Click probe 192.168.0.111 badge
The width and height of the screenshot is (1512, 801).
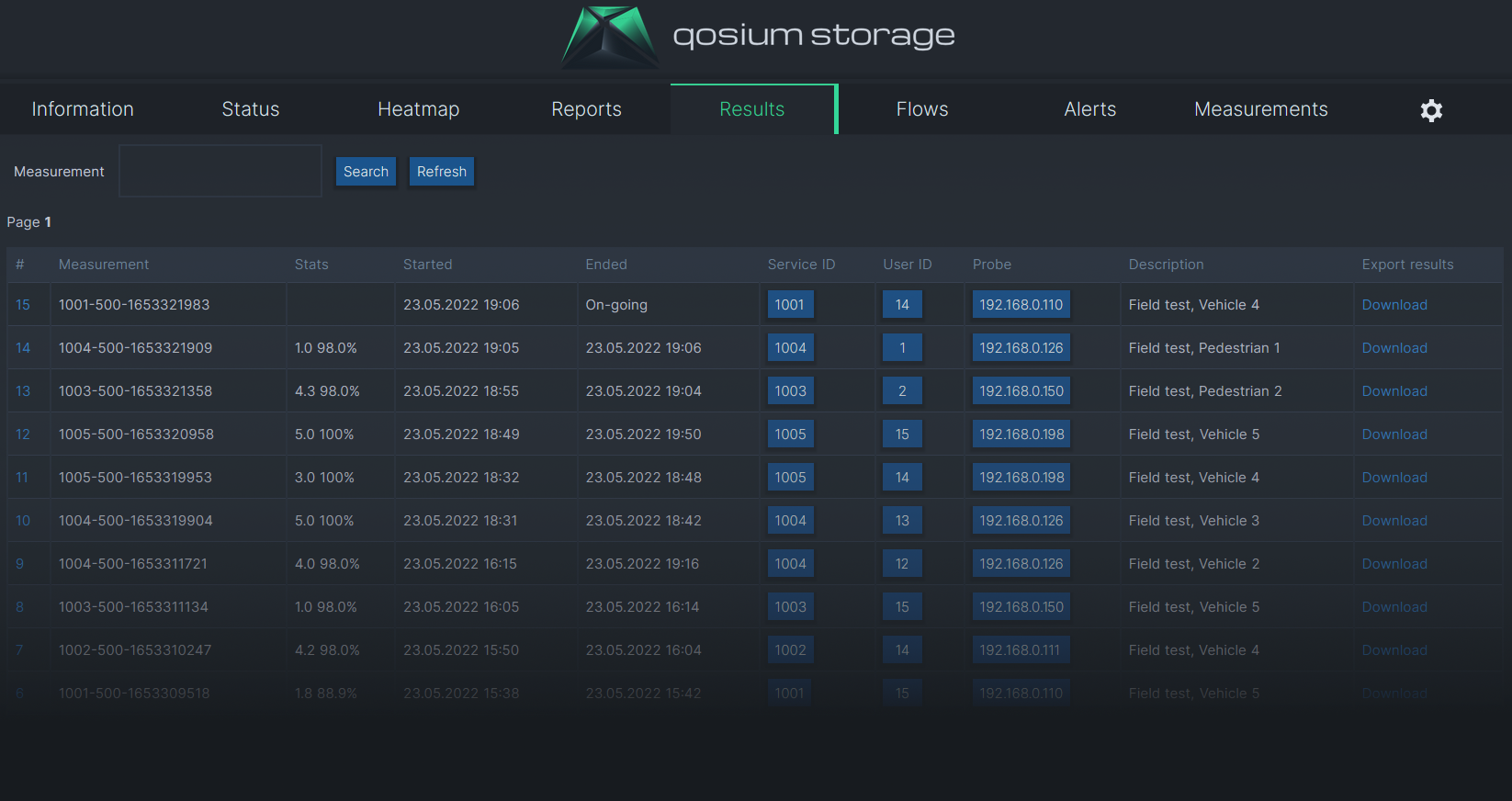click(x=1020, y=650)
